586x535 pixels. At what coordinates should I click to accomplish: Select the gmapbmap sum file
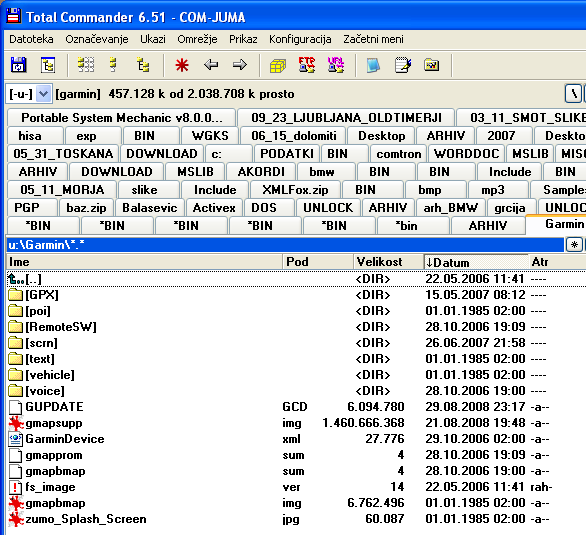pos(296,471)
